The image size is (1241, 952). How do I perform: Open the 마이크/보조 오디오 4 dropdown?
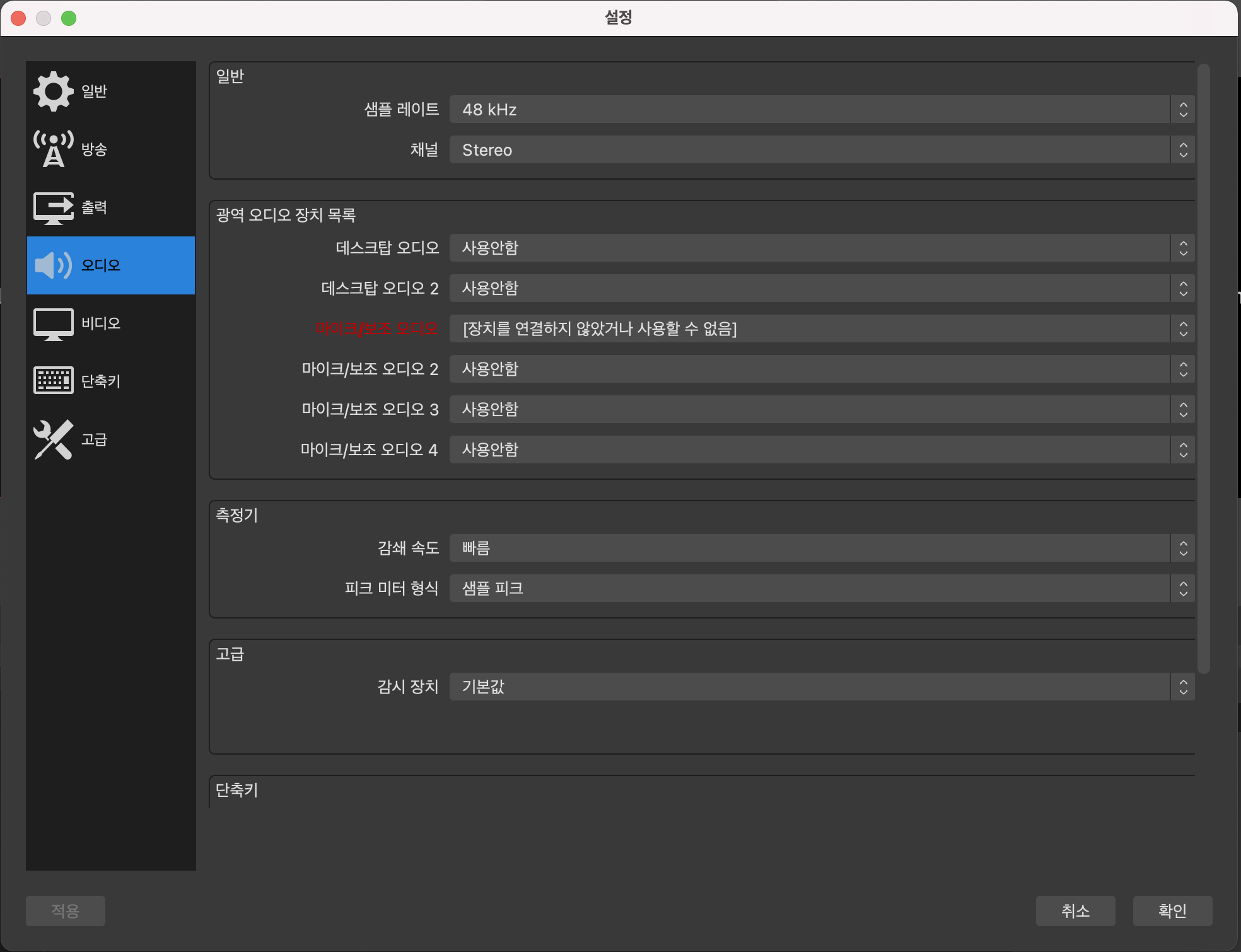point(822,450)
